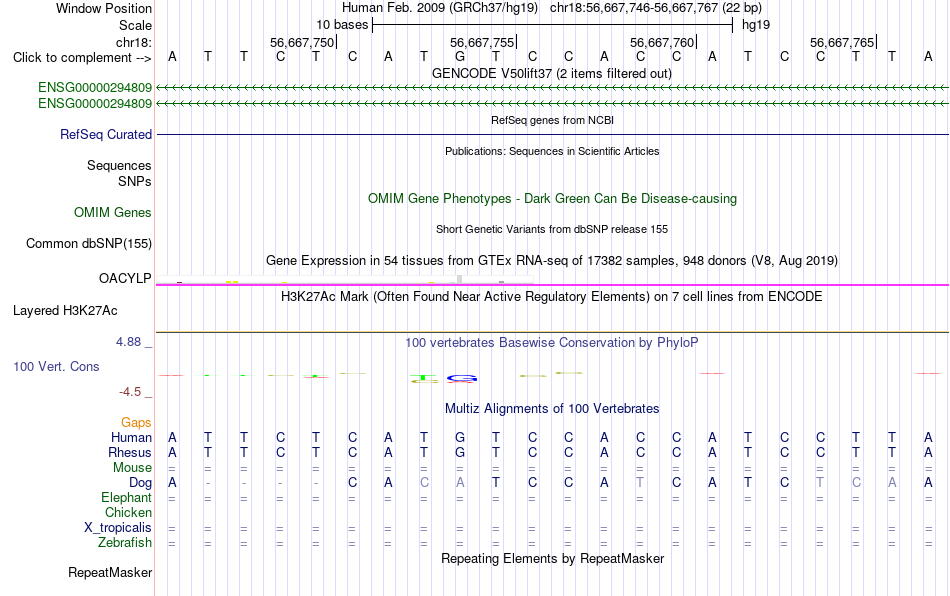Click the chr18:56,667,746-56,667,767 position text
The height and width of the screenshot is (596, 950).
656,8
